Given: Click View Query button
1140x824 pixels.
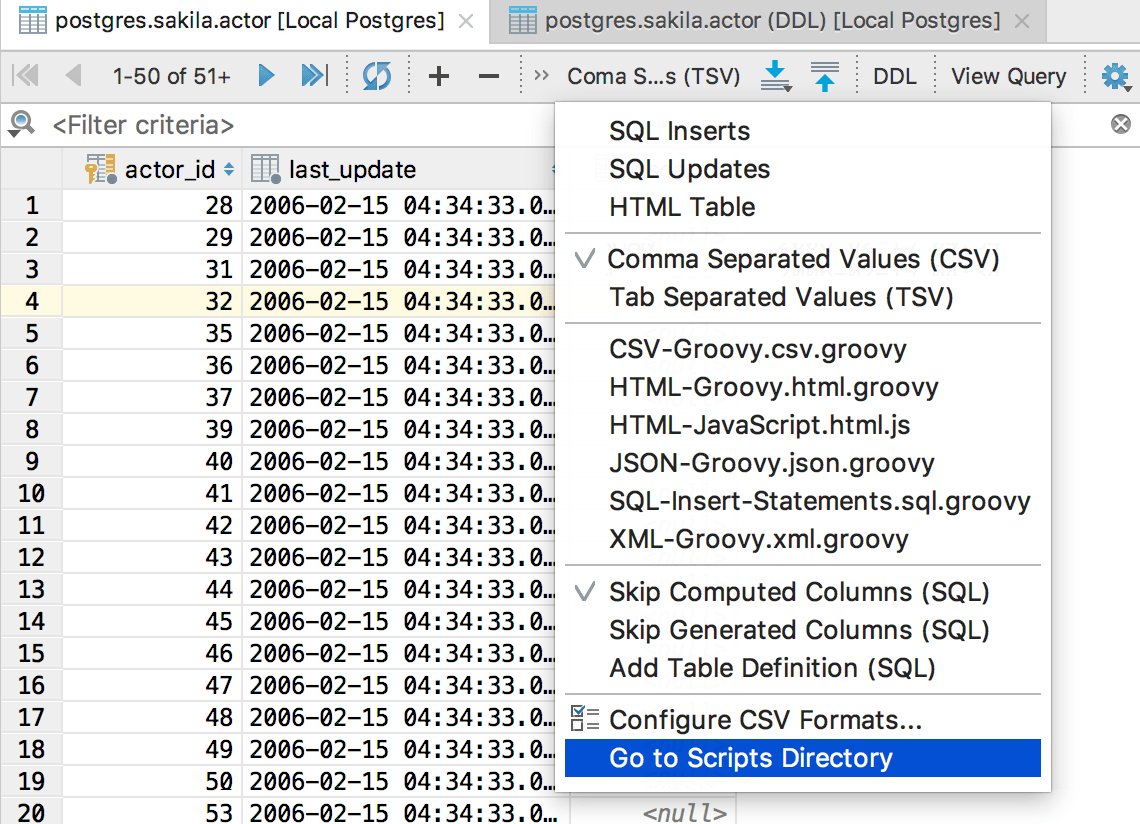Looking at the screenshot, I should [1008, 76].
